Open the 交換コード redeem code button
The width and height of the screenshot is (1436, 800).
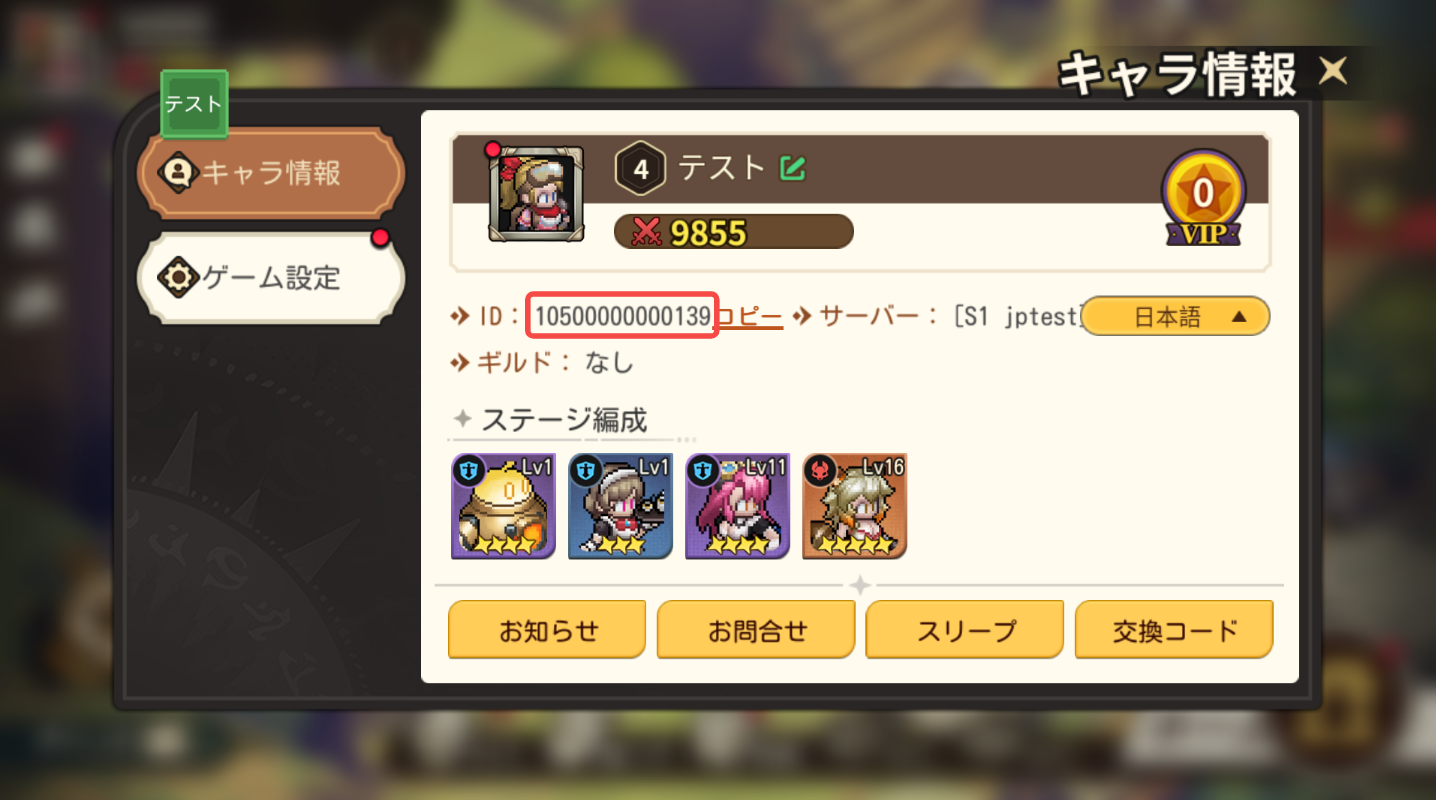pos(1174,630)
